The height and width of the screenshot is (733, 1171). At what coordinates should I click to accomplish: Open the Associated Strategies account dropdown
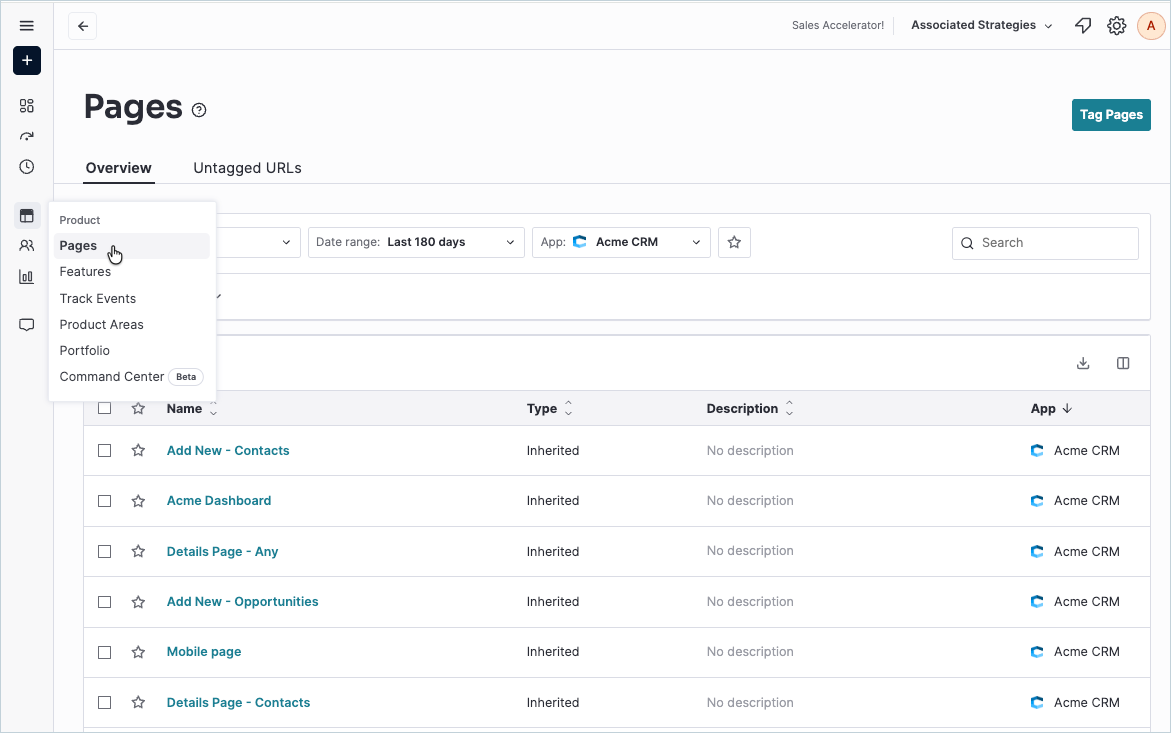point(981,25)
